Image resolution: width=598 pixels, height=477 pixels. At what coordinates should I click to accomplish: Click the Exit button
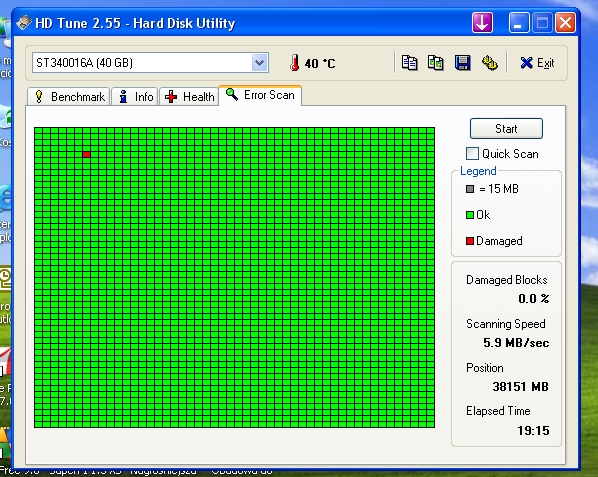(537, 63)
